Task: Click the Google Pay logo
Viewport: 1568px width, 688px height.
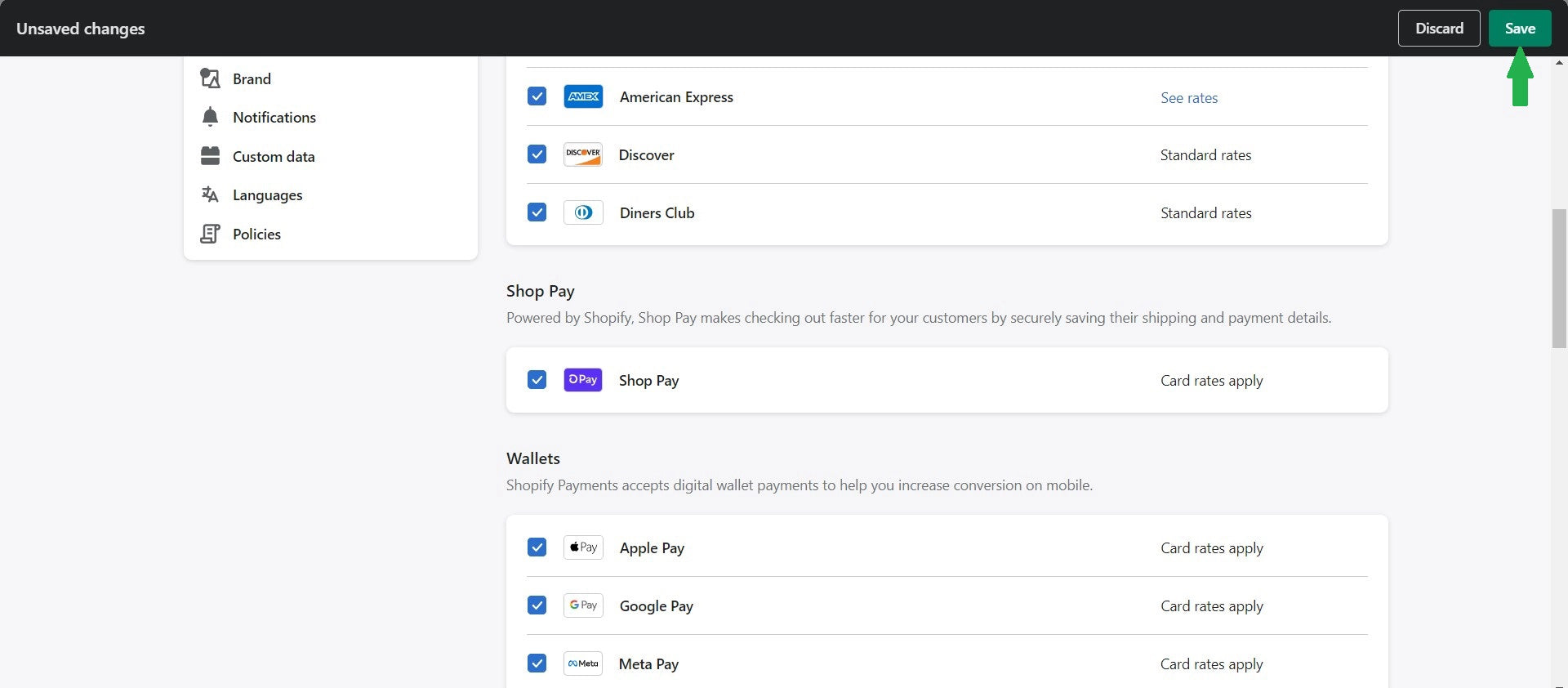Action: 583,605
